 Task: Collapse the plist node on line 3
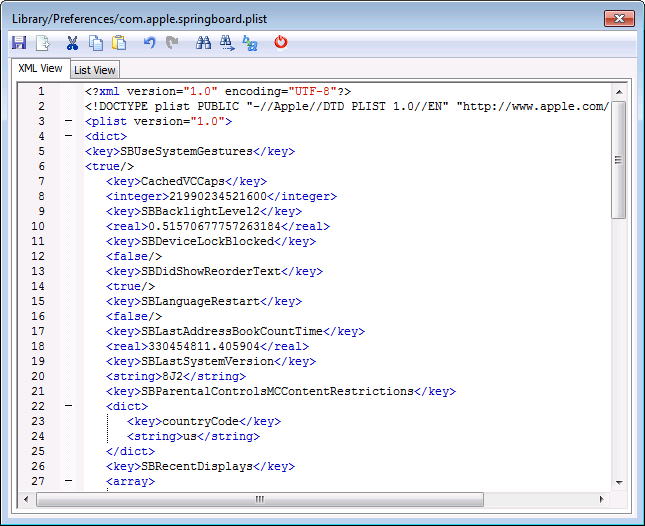tap(68, 122)
